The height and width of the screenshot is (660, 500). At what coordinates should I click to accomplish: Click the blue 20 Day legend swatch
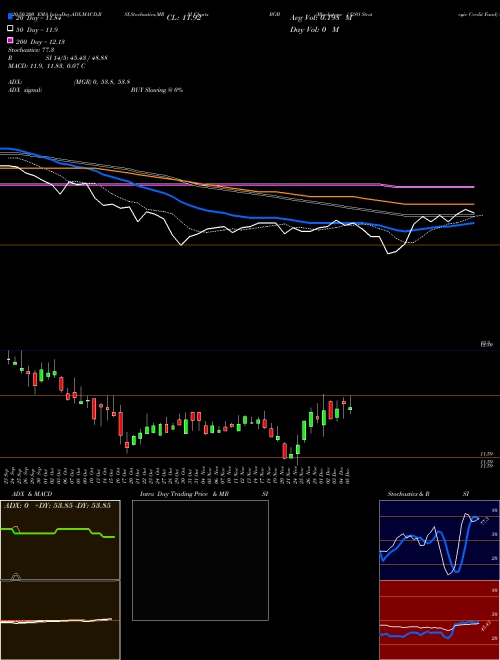[x=10, y=16]
